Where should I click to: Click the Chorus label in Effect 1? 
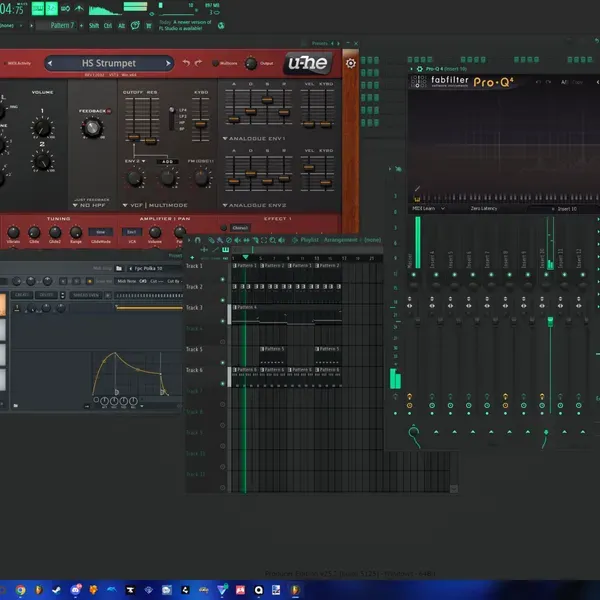click(x=240, y=228)
